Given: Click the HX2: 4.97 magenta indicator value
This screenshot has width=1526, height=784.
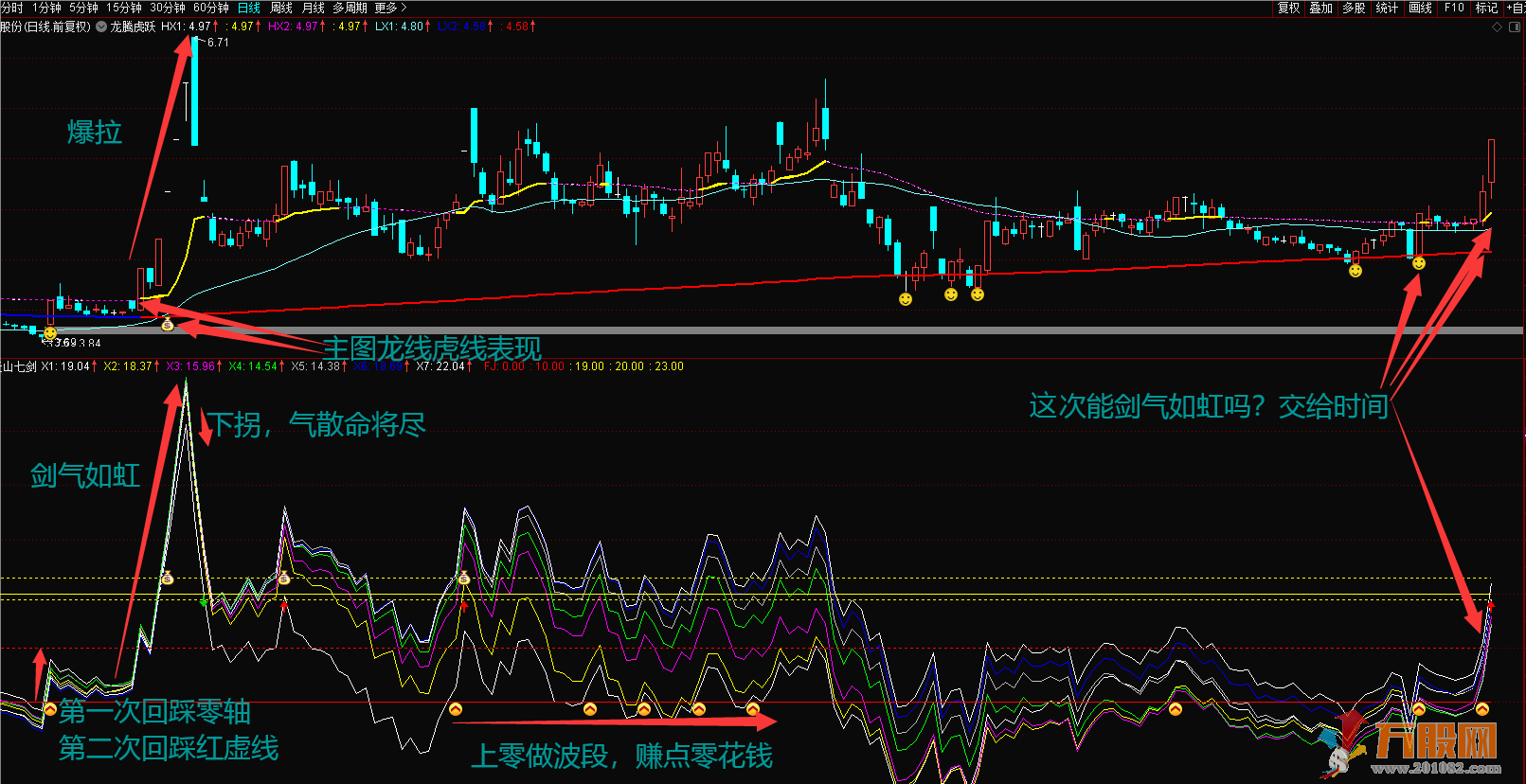Looking at the screenshot, I should 294,27.
